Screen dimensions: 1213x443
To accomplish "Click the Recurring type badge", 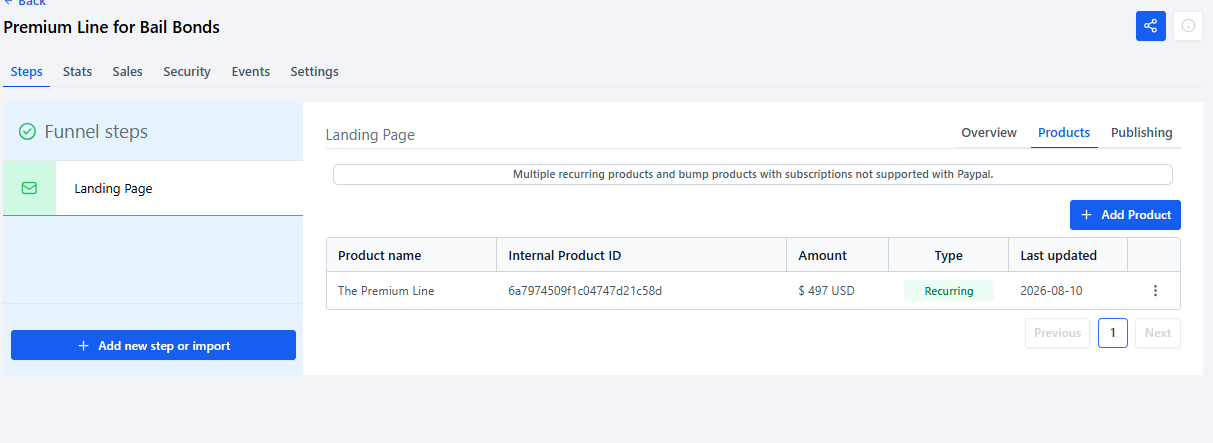I will 948,291.
